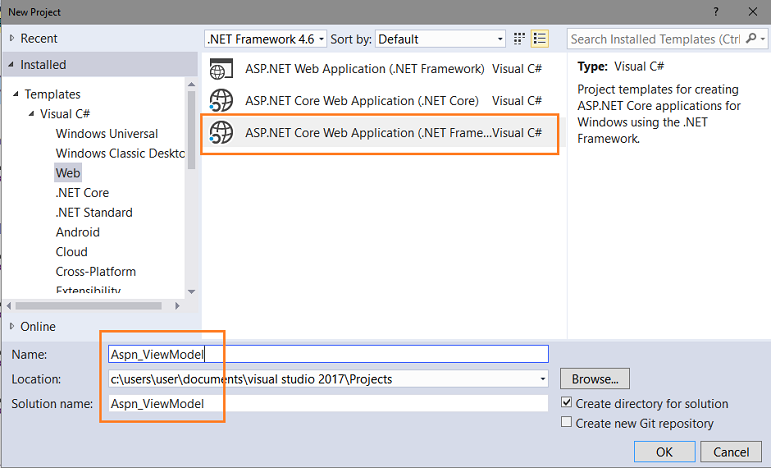The width and height of the screenshot is (771, 468).
Task: Click the tree horizontal scrollbar thumb
Action: click(89, 306)
